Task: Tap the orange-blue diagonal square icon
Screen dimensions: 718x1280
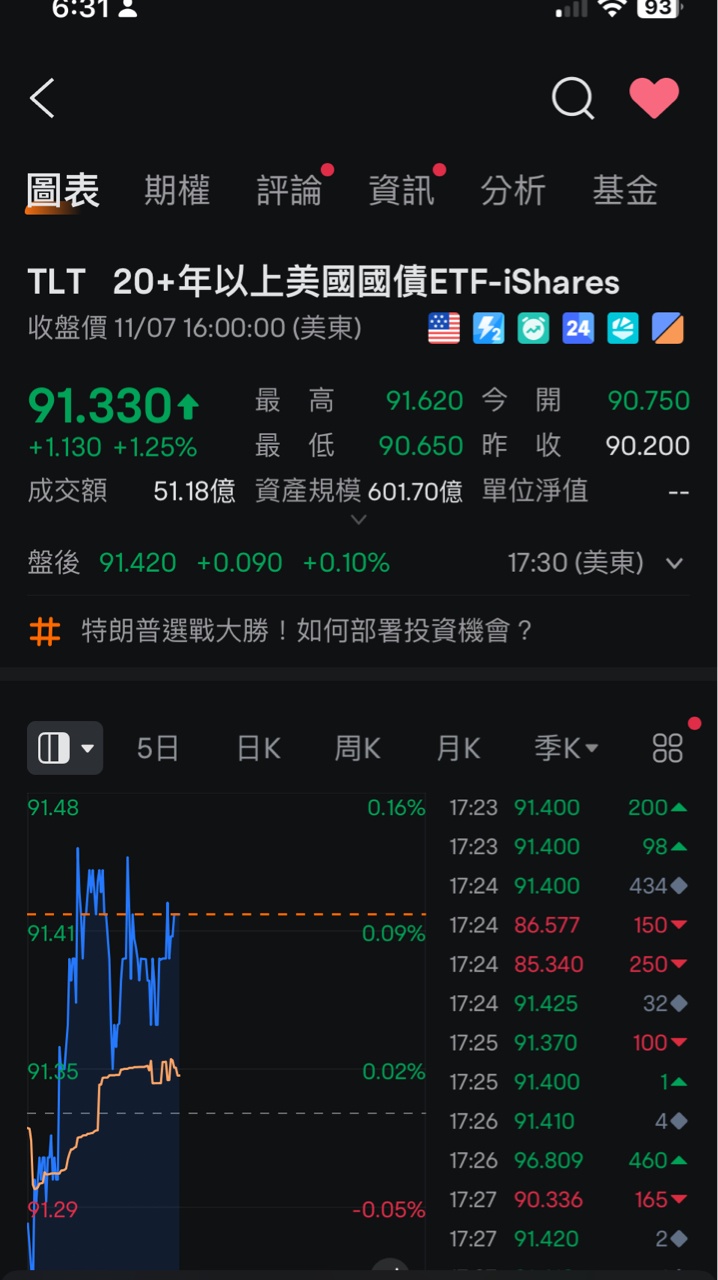Action: click(x=668, y=328)
